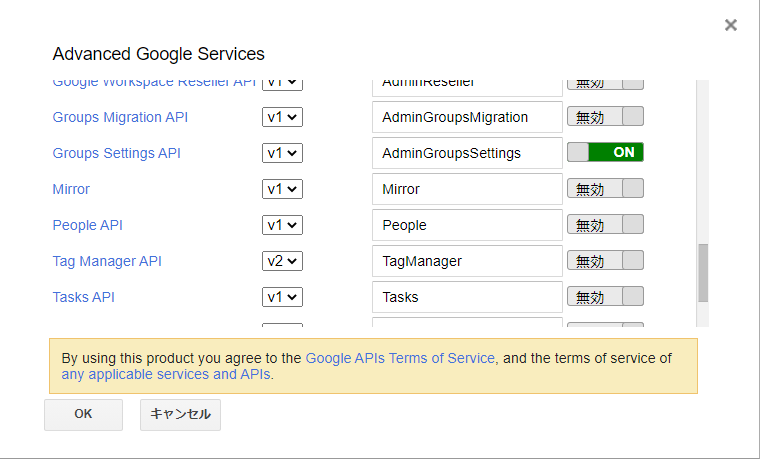Confirm with the OK button
Viewport: 760px width, 459px height.
click(83, 414)
